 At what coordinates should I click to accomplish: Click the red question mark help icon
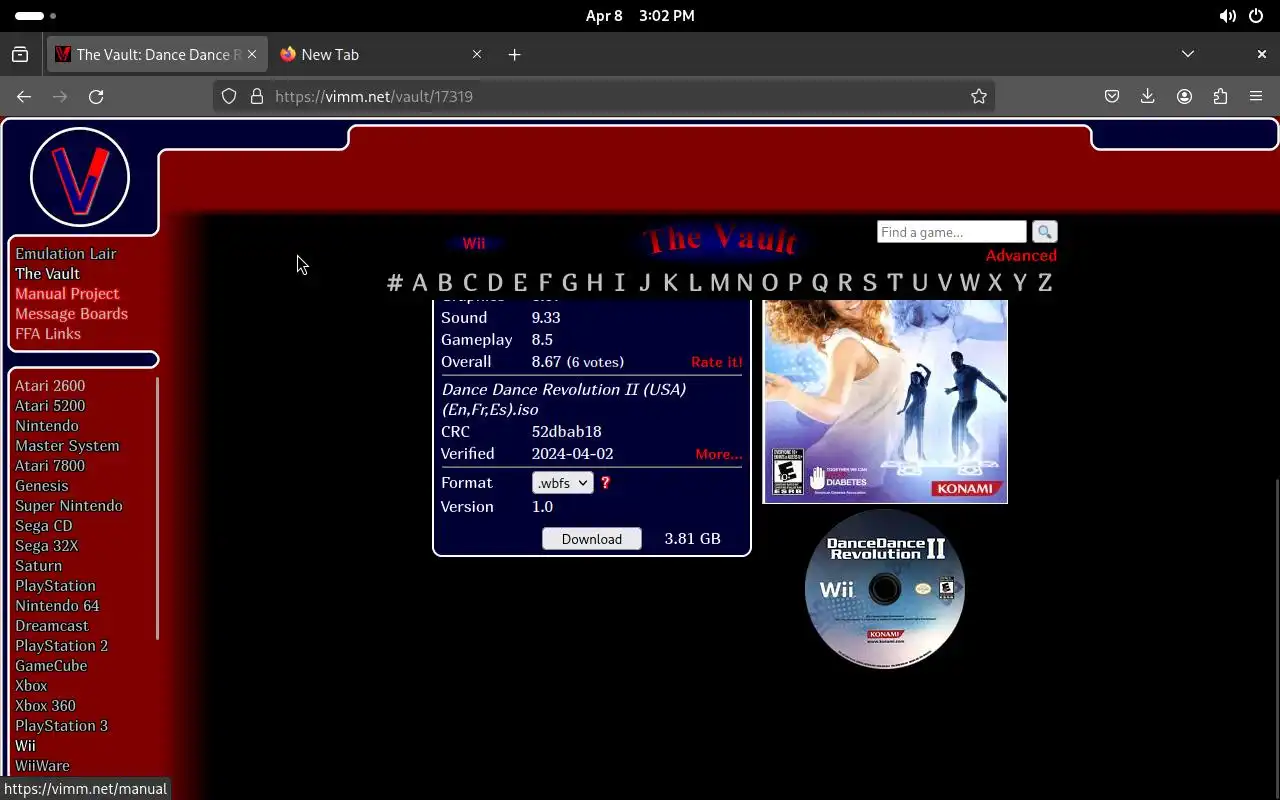point(605,482)
